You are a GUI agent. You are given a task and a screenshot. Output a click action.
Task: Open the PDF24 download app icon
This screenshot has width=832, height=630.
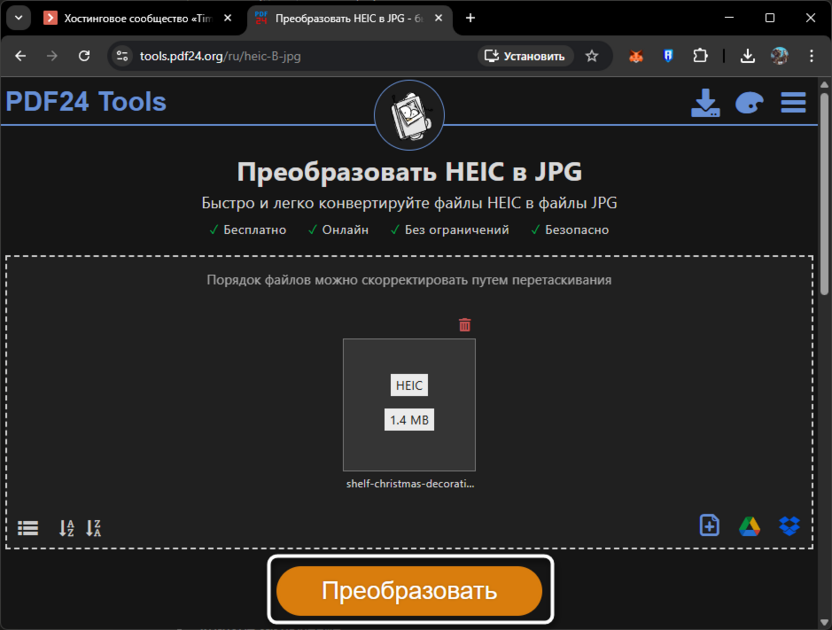click(x=705, y=102)
